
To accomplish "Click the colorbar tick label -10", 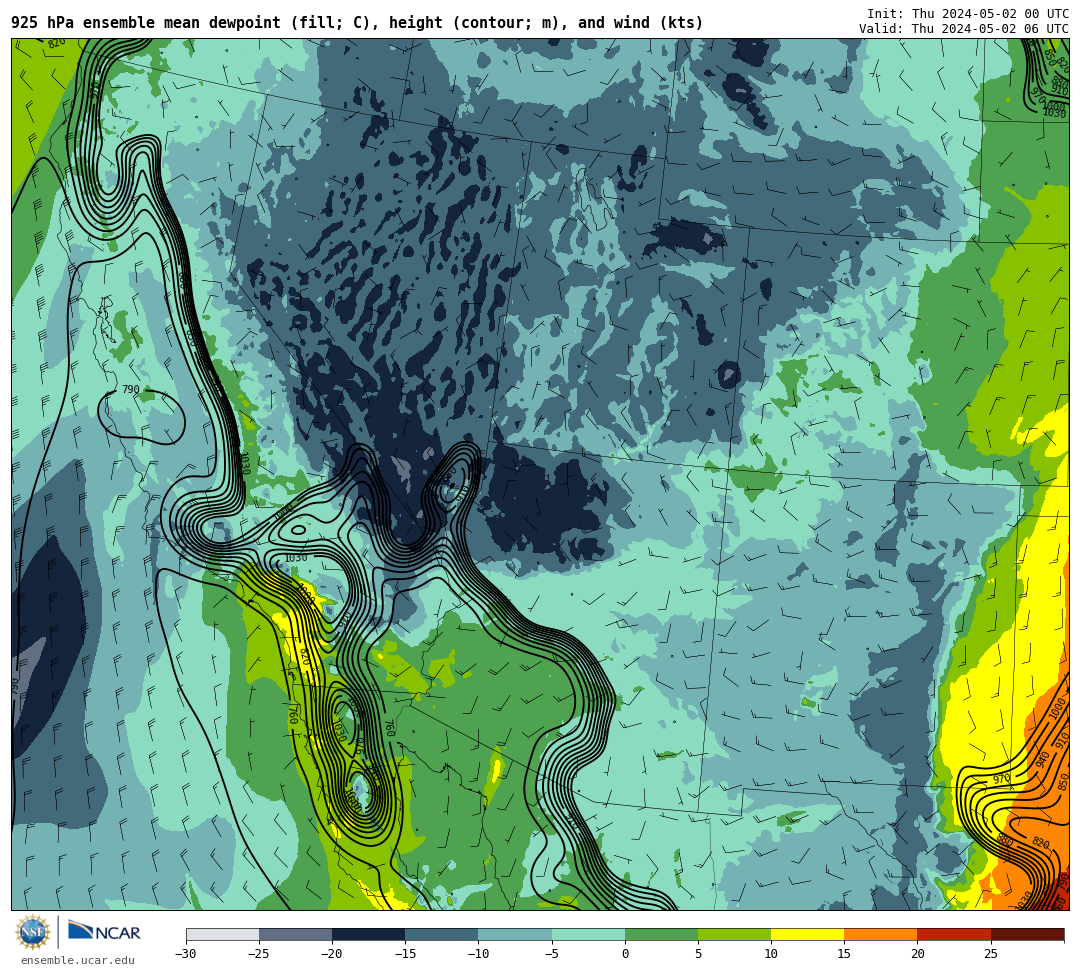I will click(478, 954).
